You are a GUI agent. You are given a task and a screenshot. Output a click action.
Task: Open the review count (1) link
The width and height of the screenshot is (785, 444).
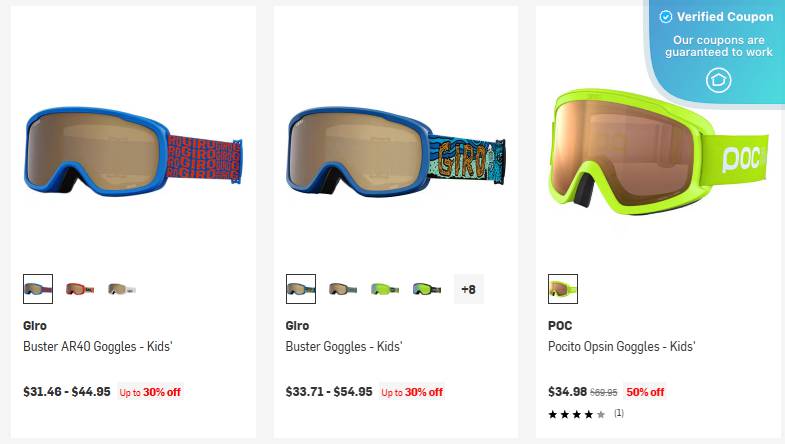(x=619, y=413)
